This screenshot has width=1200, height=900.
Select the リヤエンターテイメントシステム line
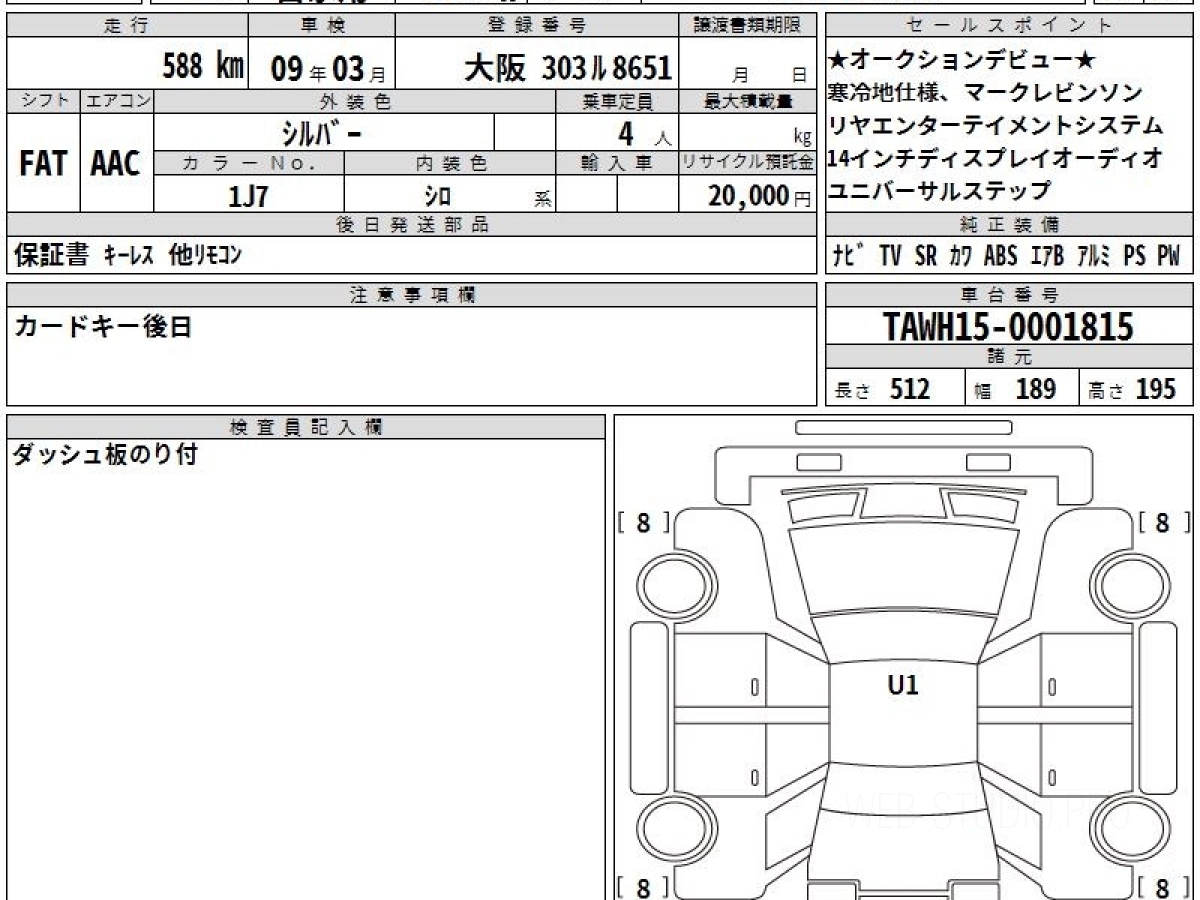pos(996,125)
